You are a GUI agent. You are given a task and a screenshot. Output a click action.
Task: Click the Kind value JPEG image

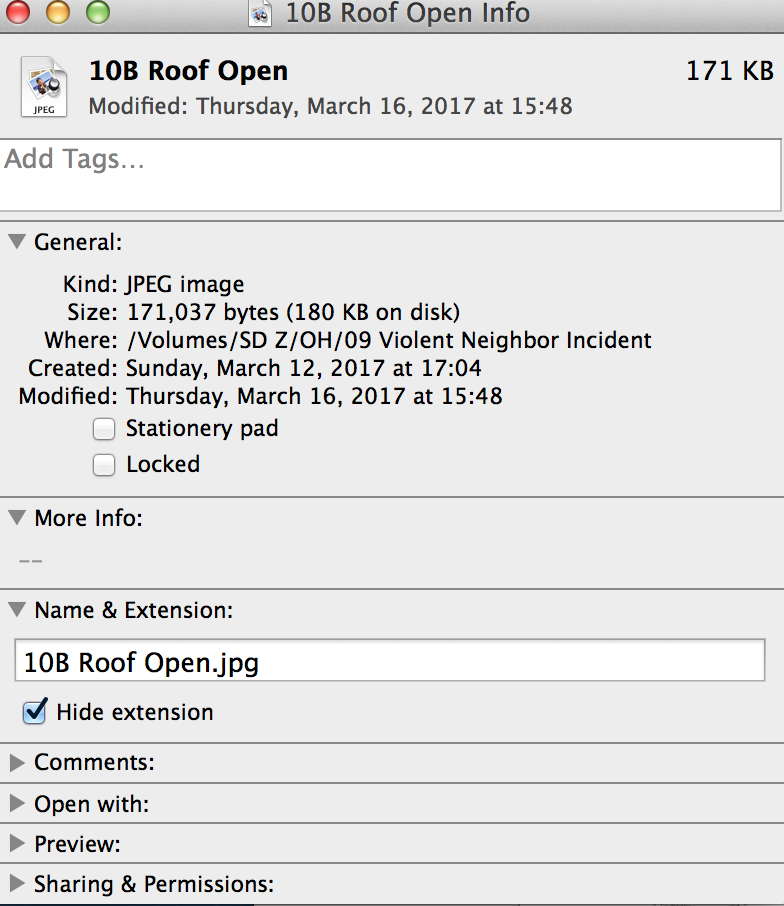185,284
